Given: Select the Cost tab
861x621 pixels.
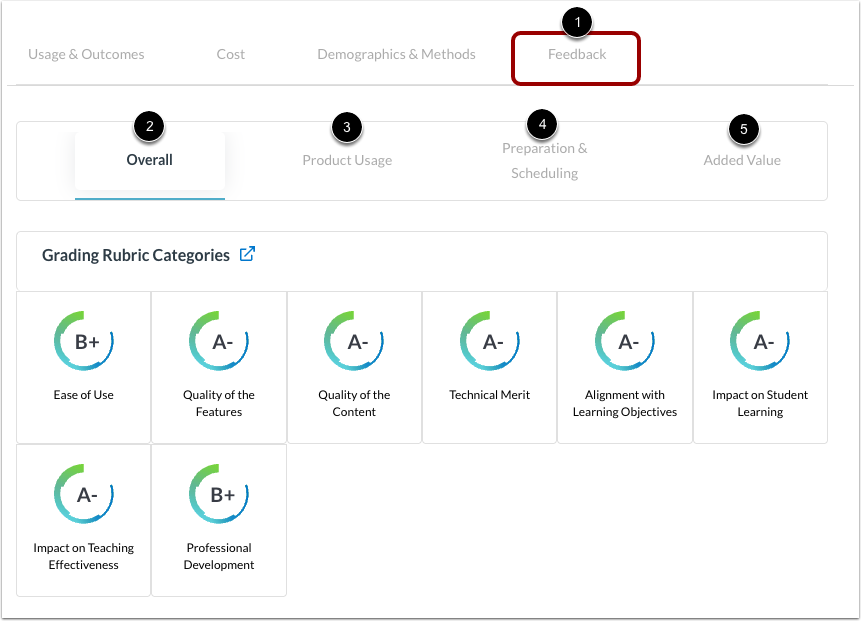Looking at the screenshot, I should (x=230, y=54).
